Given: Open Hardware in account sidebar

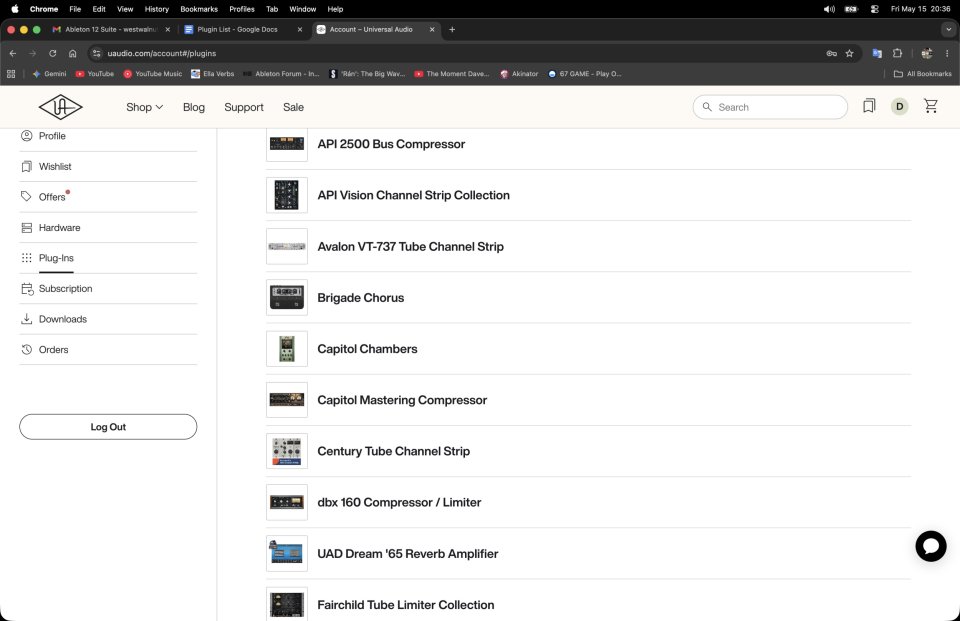Looking at the screenshot, I should (59, 228).
